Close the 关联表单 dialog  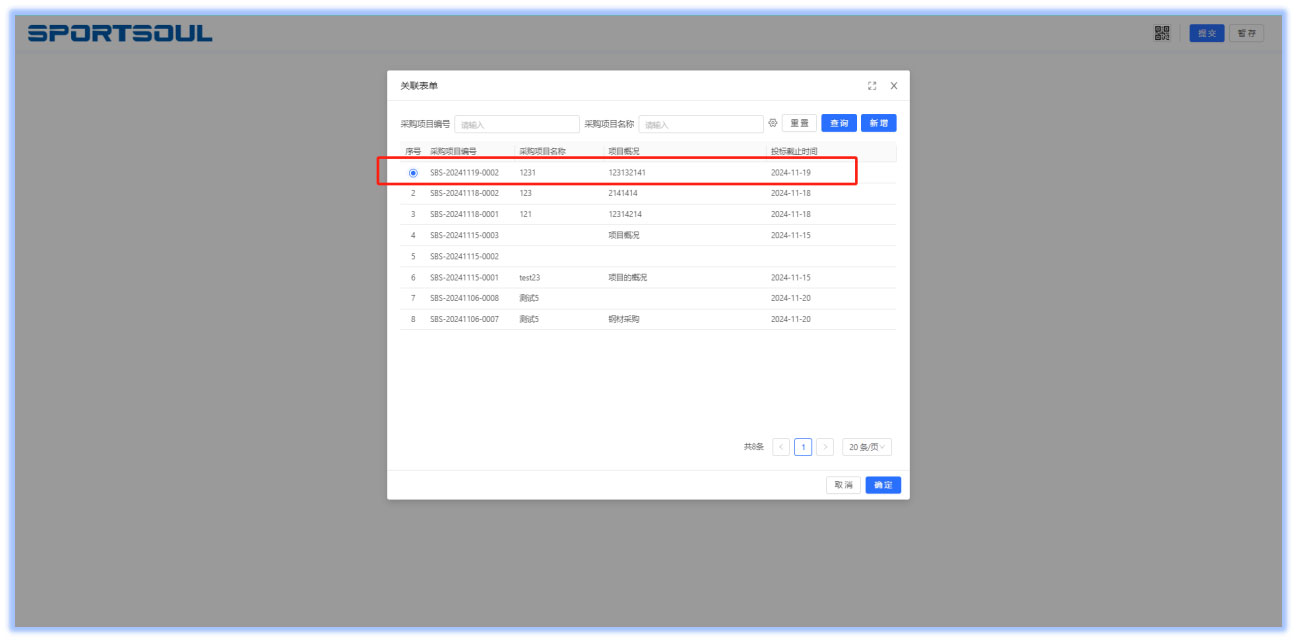pyautogui.click(x=894, y=86)
